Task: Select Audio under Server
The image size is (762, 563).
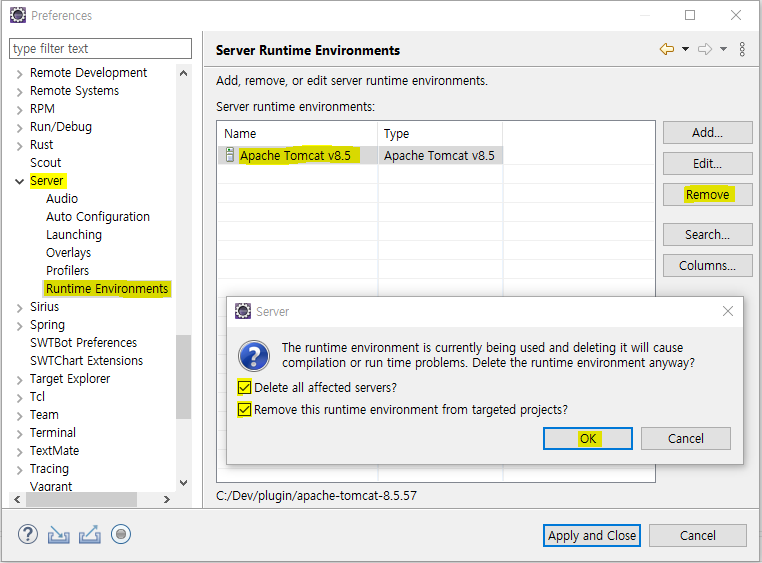Action: [x=62, y=199]
